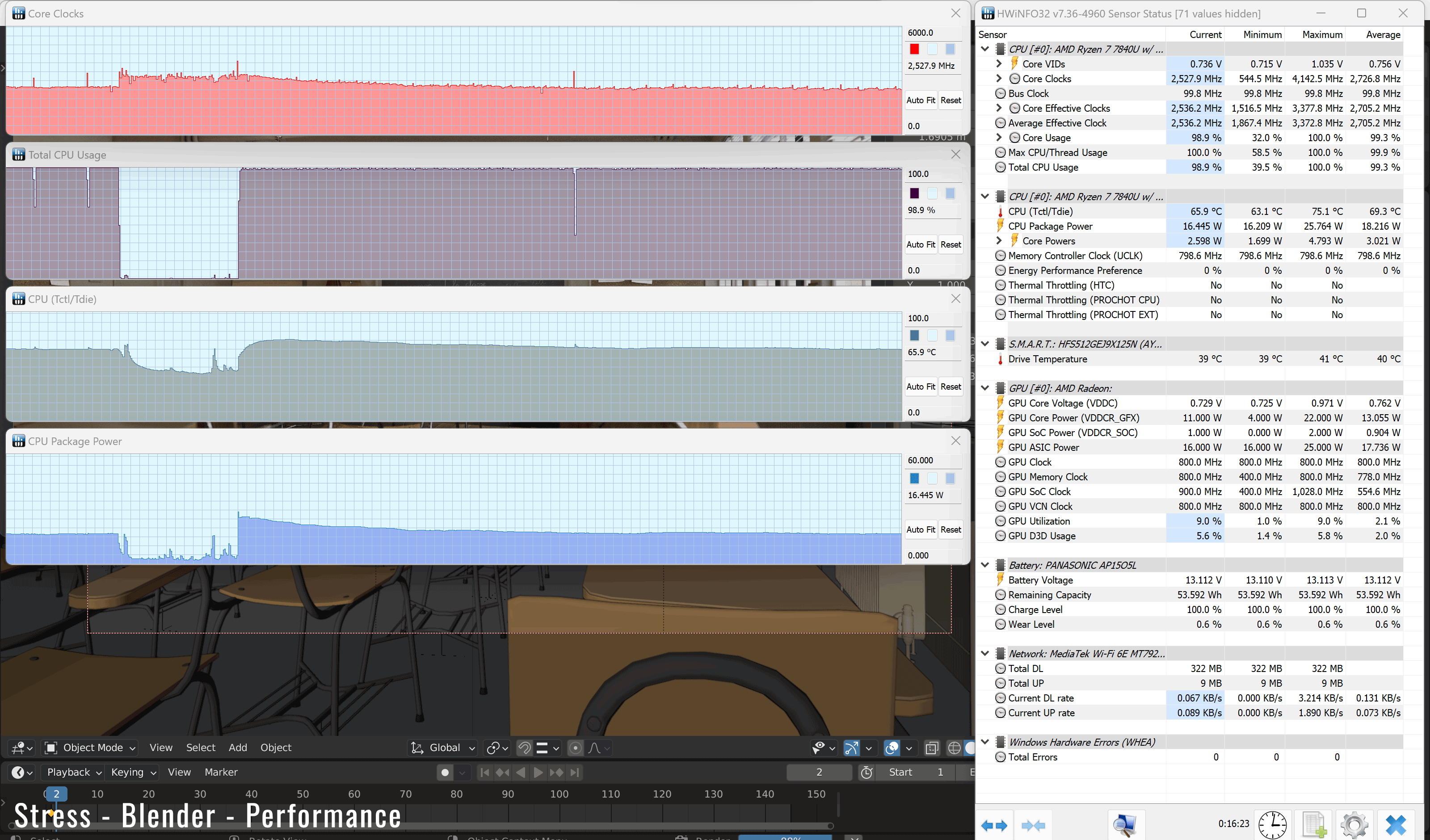1430x840 pixels.
Task: Close the CPU (Tctl/Tdie) graph window
Action: tap(955, 298)
